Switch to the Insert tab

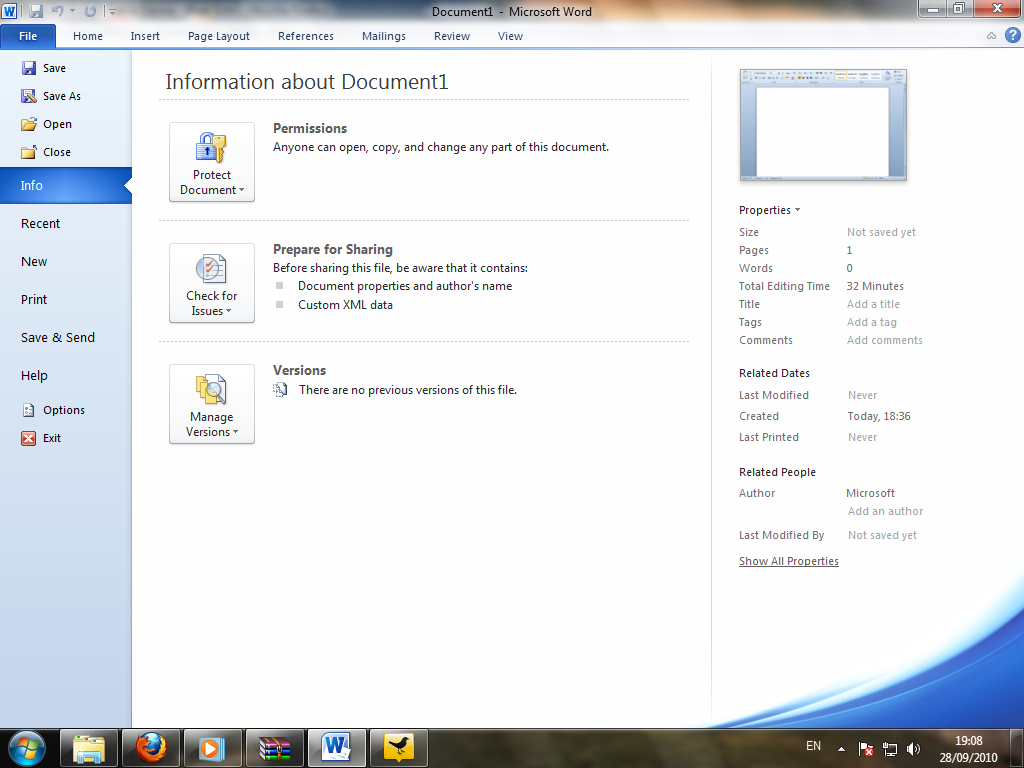click(145, 36)
